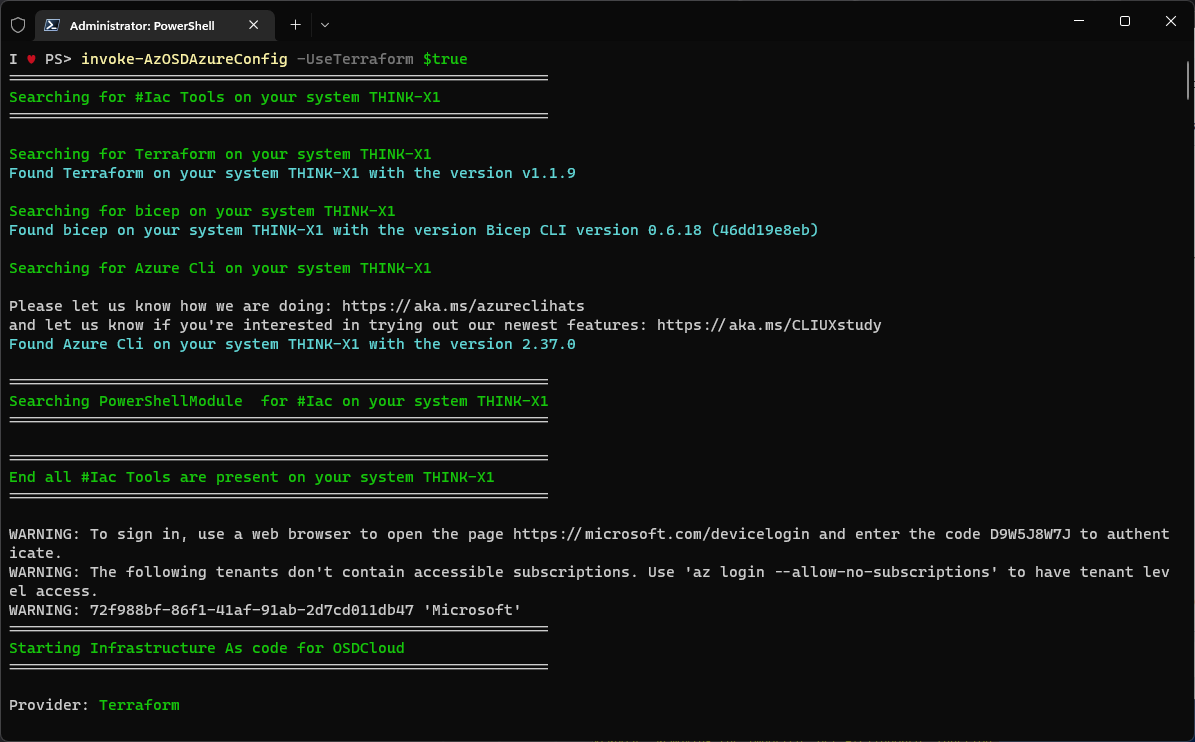Click 'Searching for bicep' line
Viewport: 1195px width, 742px height.
(202, 211)
